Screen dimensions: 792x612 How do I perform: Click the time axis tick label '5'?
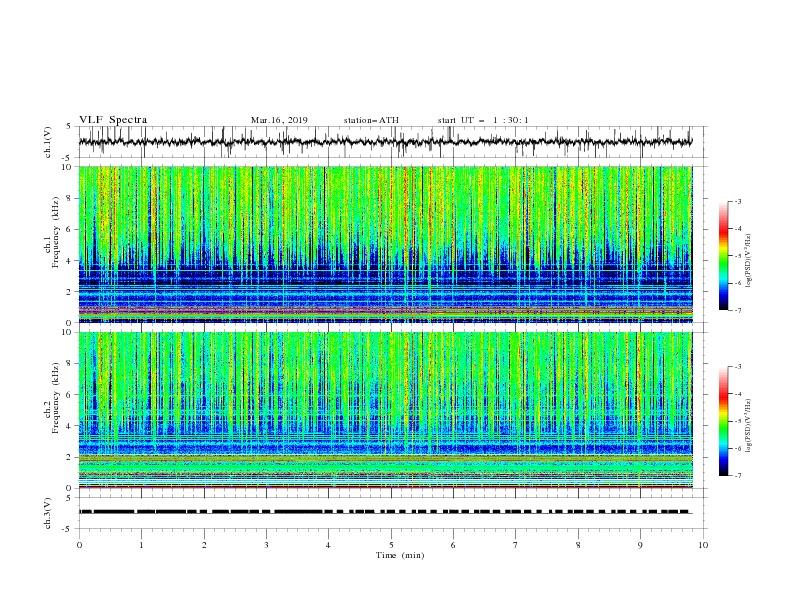click(391, 545)
